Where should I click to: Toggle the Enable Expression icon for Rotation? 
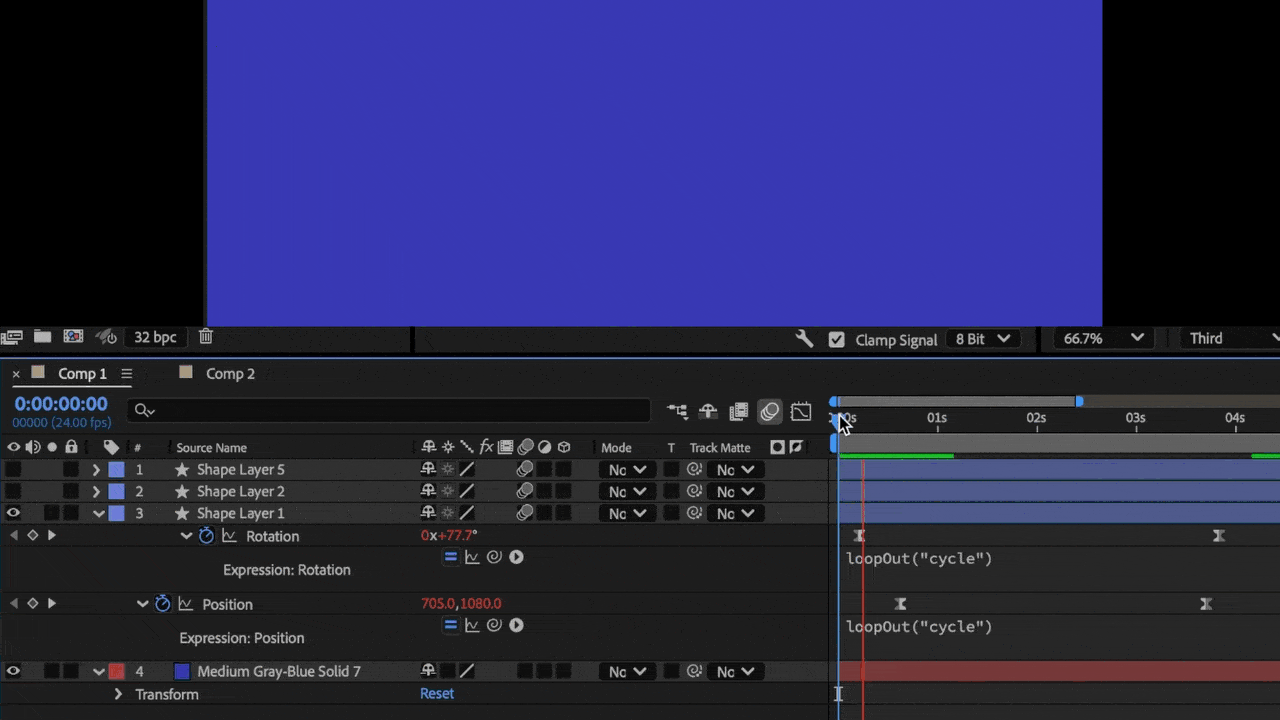click(451, 557)
